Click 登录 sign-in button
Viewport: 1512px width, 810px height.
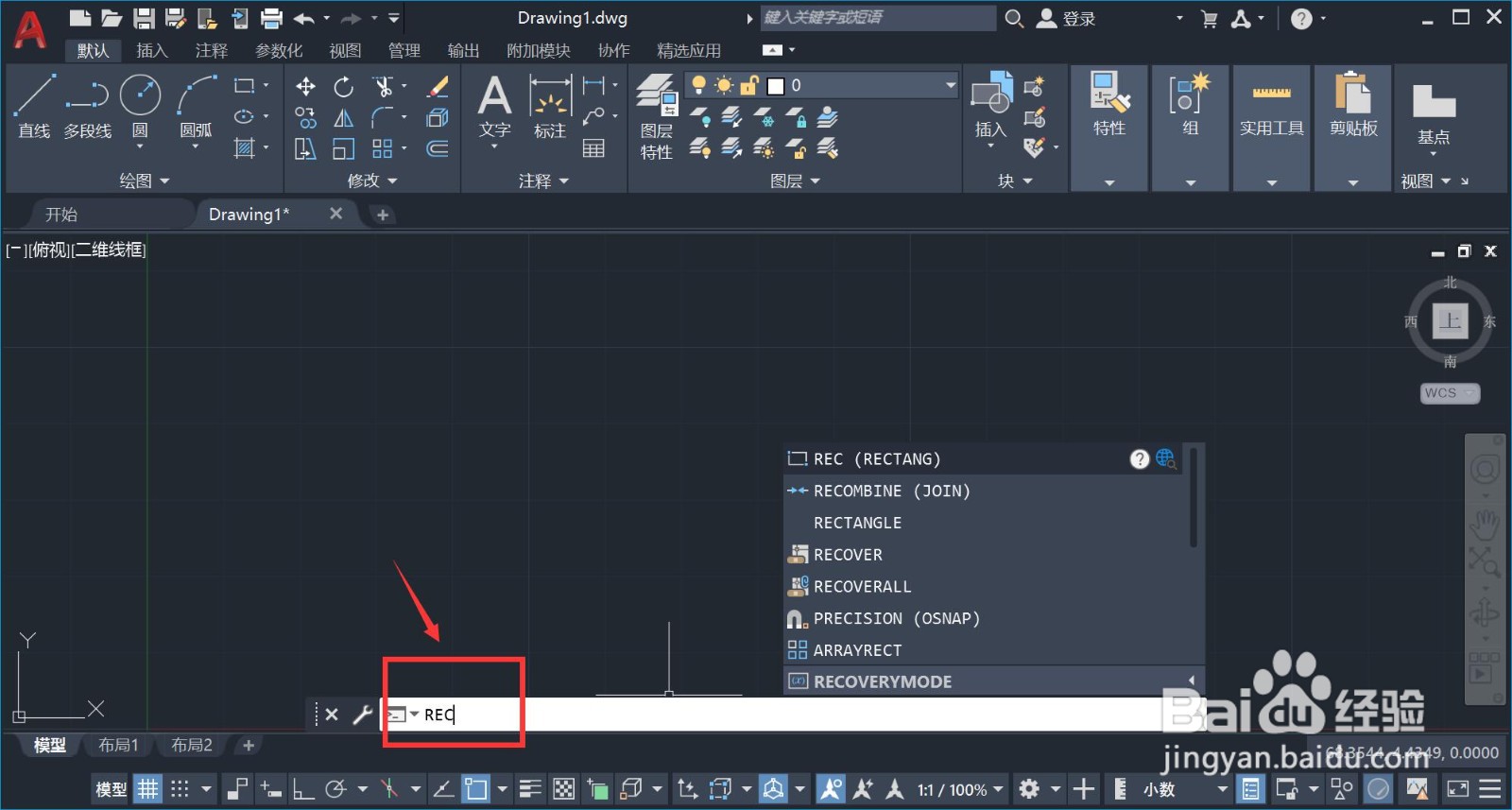[1066, 18]
